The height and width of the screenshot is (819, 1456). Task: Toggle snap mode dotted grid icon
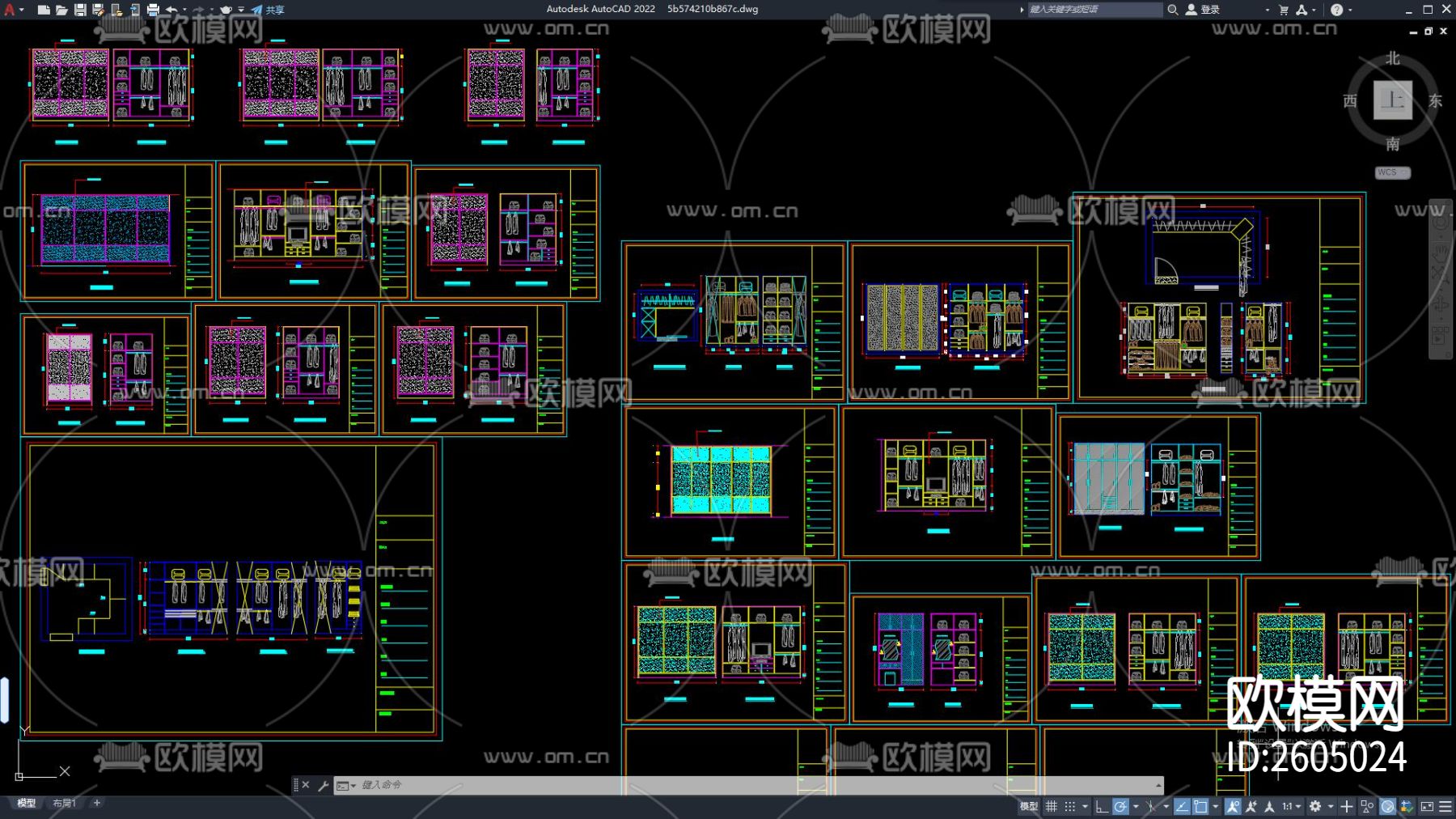pos(1070,806)
